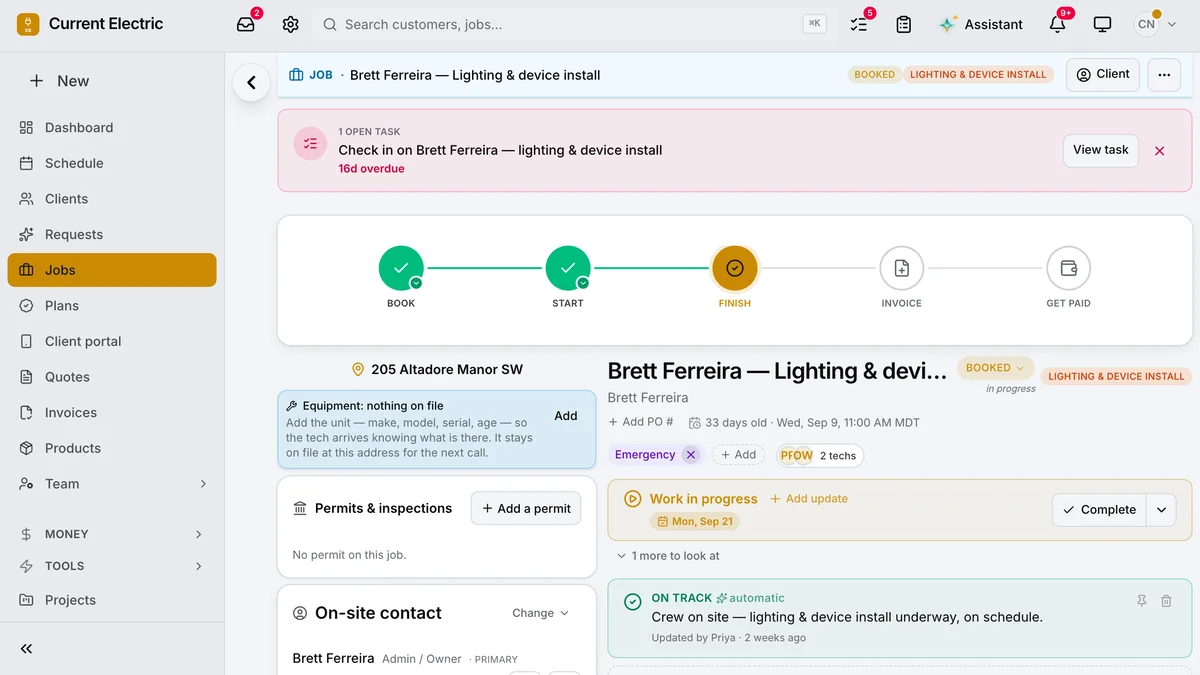Launch the Assistant
This screenshot has height=675, width=1200.
(981, 24)
